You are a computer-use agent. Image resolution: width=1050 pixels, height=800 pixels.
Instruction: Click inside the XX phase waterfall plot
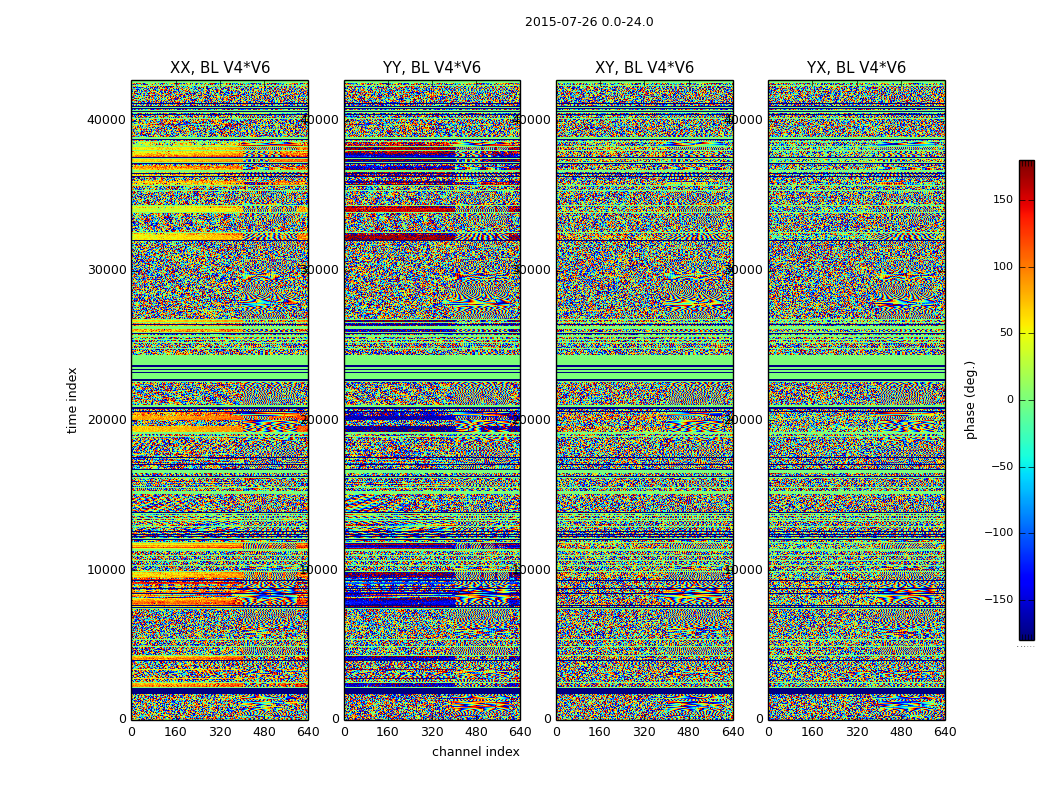[220, 400]
